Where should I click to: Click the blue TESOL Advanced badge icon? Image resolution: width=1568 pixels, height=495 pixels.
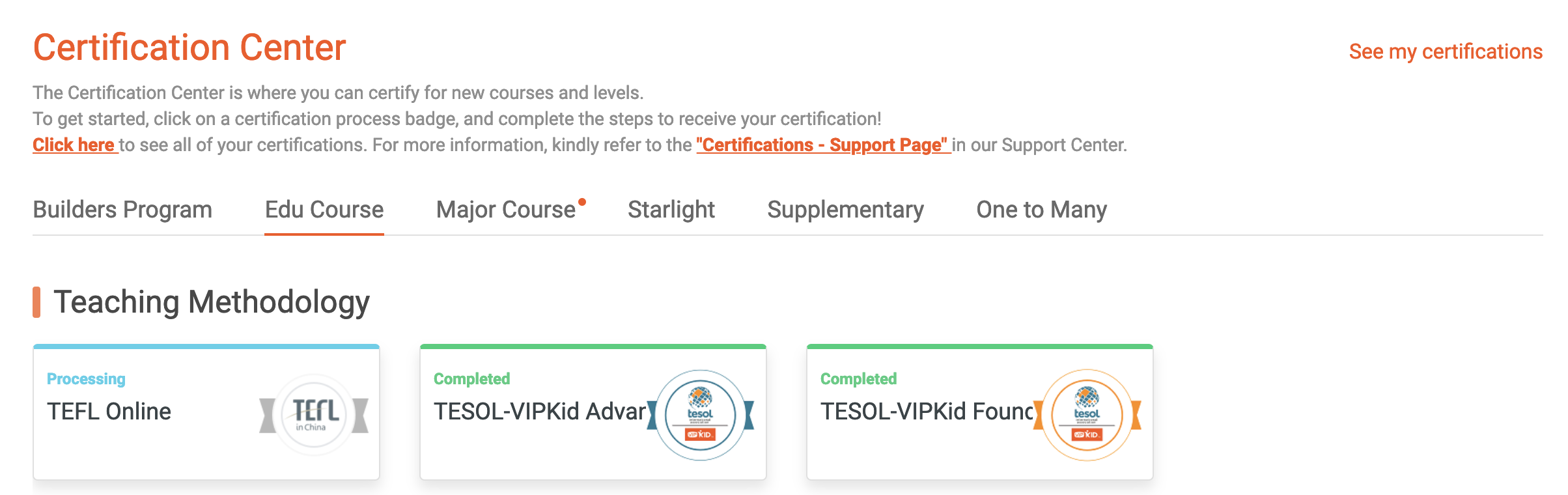[700, 415]
